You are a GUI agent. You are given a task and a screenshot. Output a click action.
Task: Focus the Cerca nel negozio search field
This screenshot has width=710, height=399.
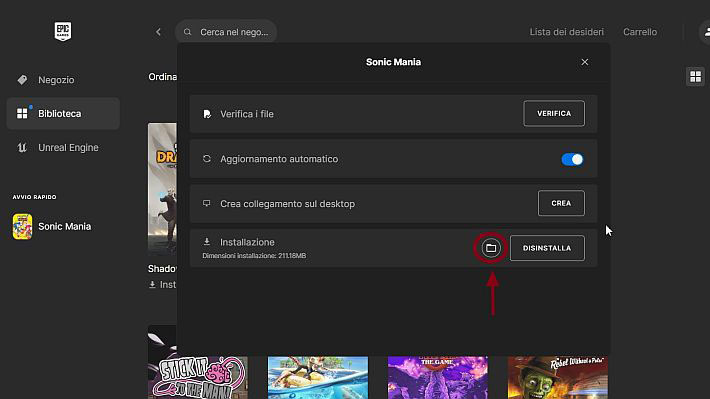pos(226,32)
